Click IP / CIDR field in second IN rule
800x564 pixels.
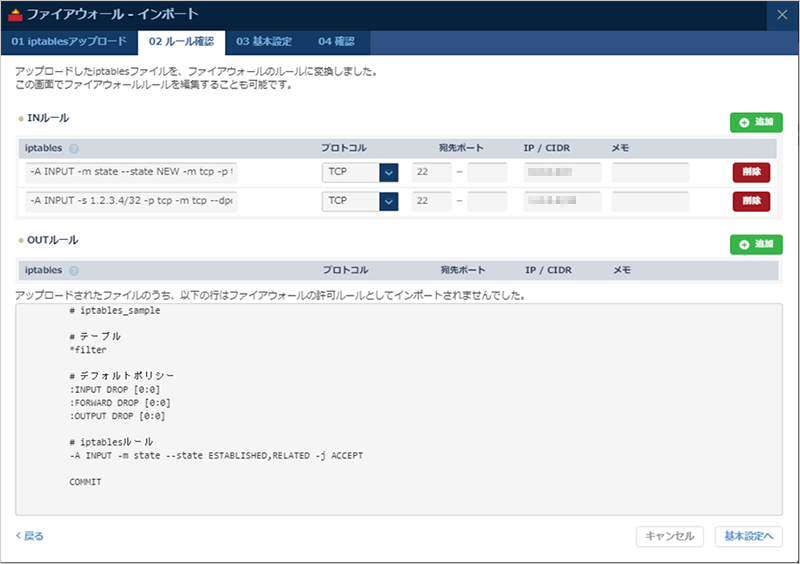click(562, 201)
